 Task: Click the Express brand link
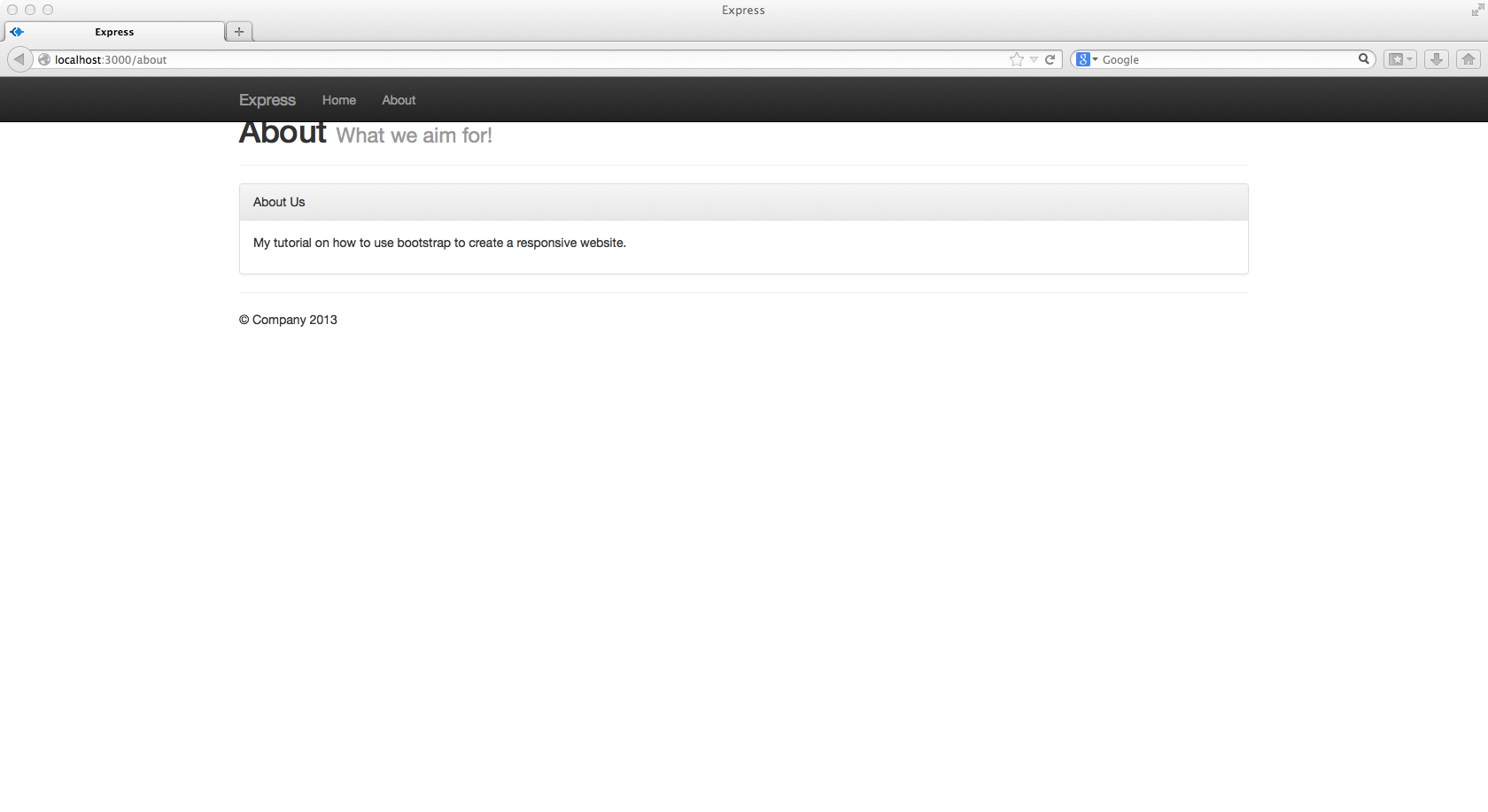(267, 100)
